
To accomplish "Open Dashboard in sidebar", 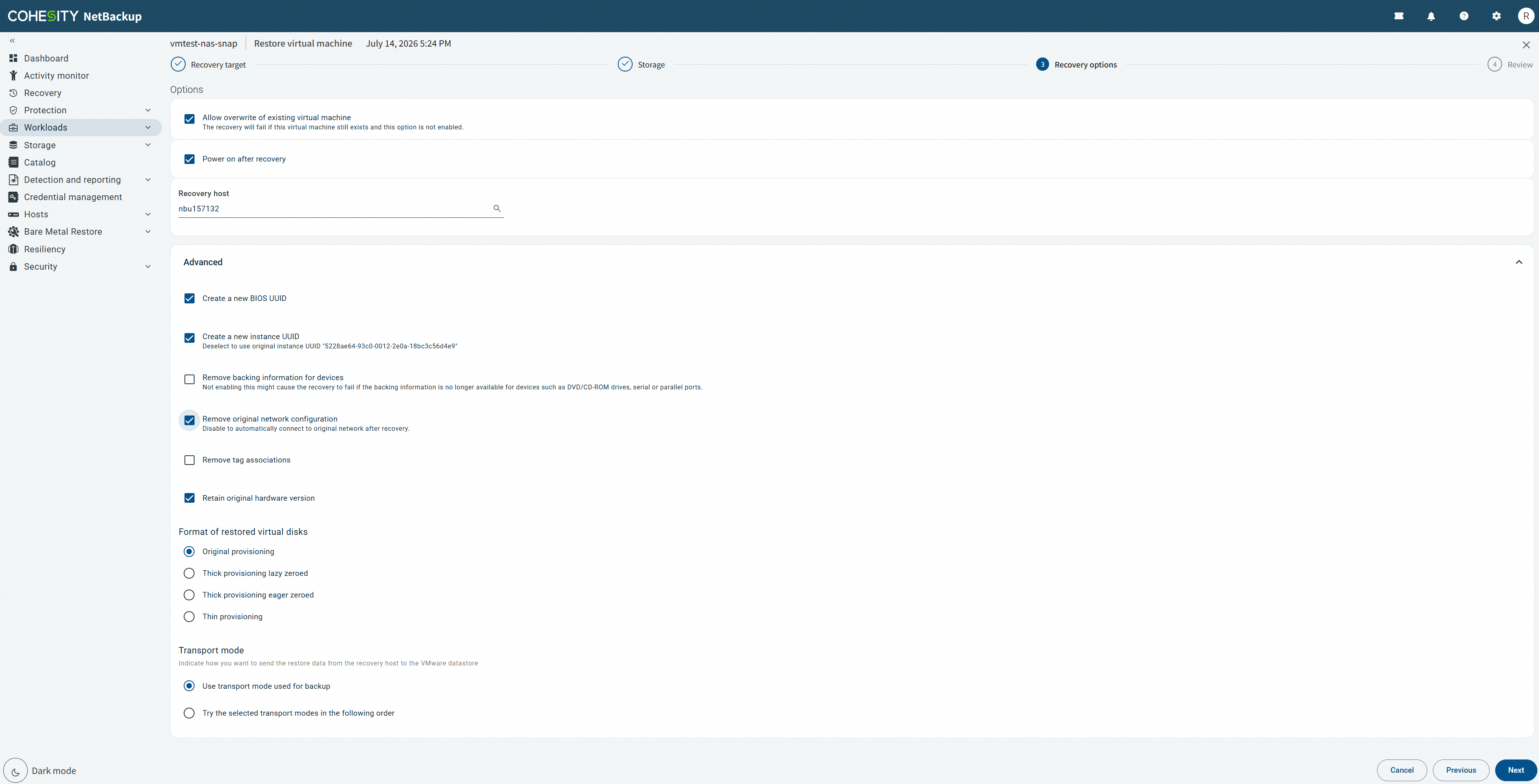I will point(81,58).
